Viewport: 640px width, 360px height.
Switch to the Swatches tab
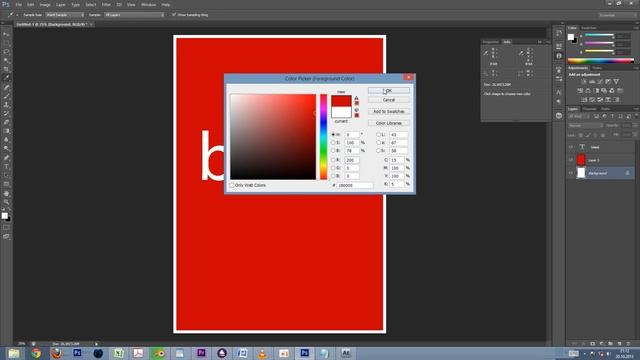pyautogui.click(x=589, y=28)
